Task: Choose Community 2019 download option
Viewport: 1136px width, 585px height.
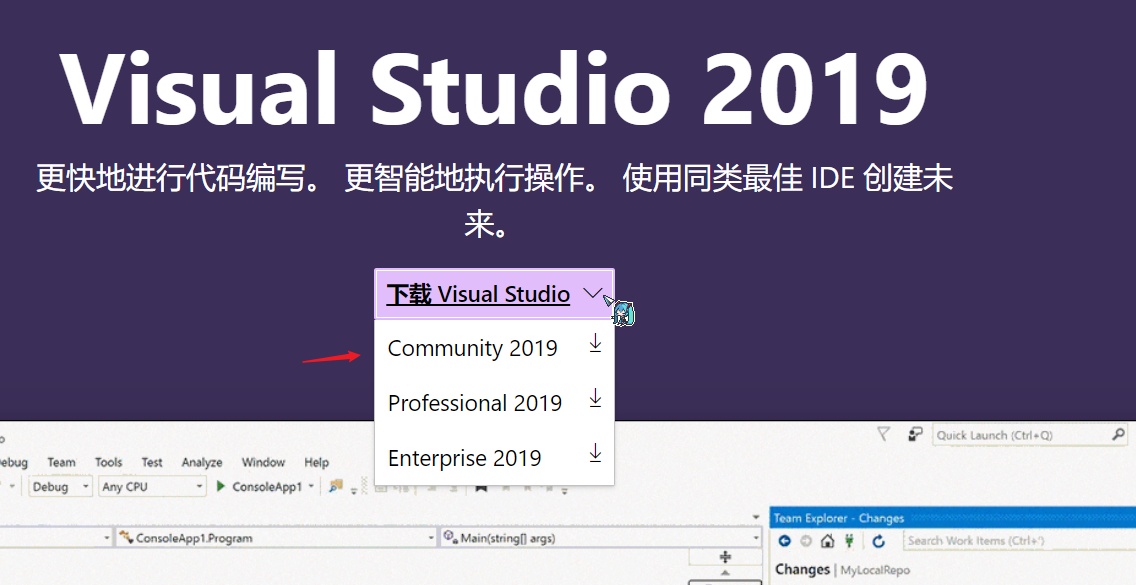Action: pos(494,347)
